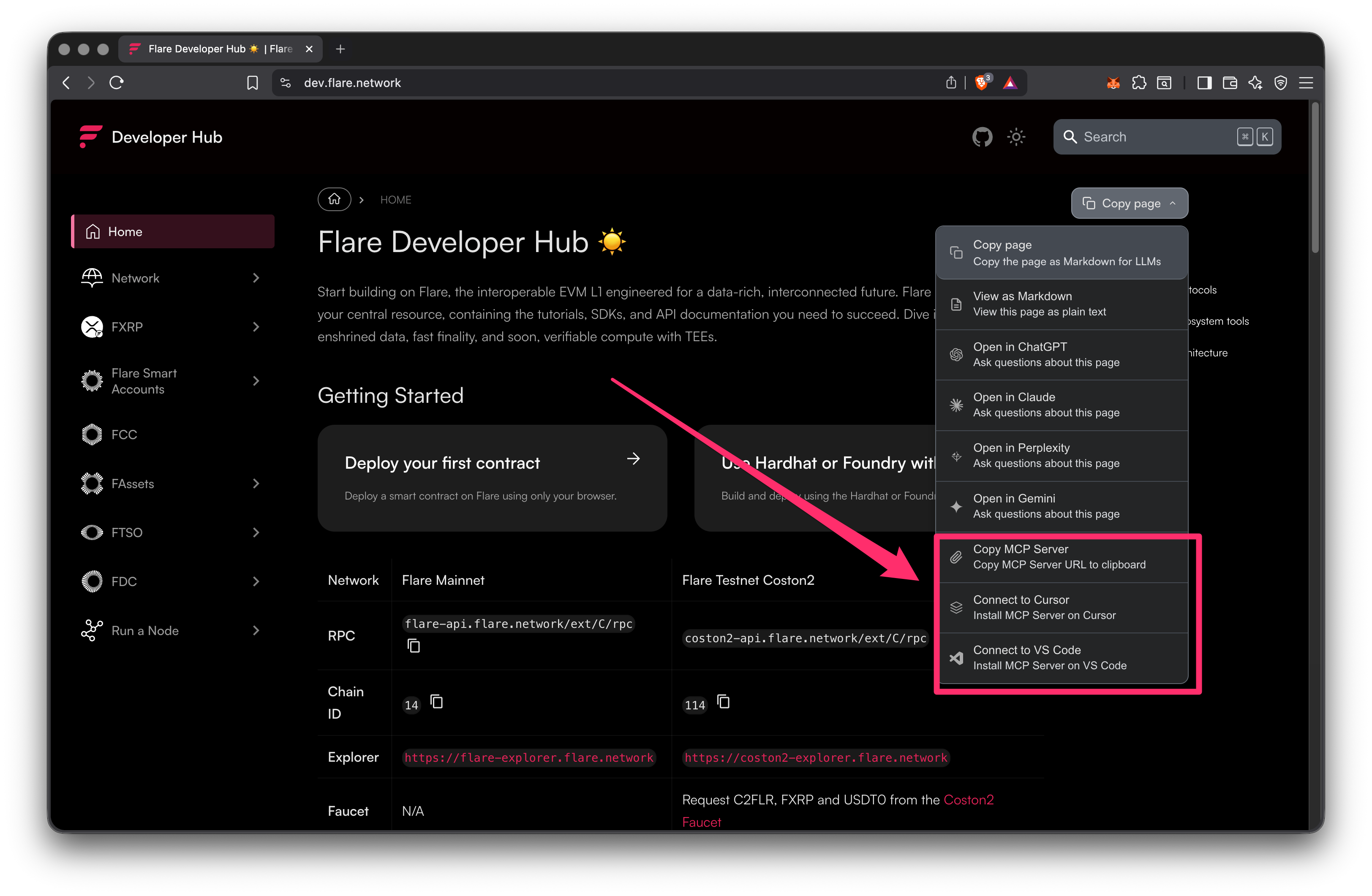The image size is (1372, 896).
Task: Open the Coston2 Faucet link
Action: [969, 800]
